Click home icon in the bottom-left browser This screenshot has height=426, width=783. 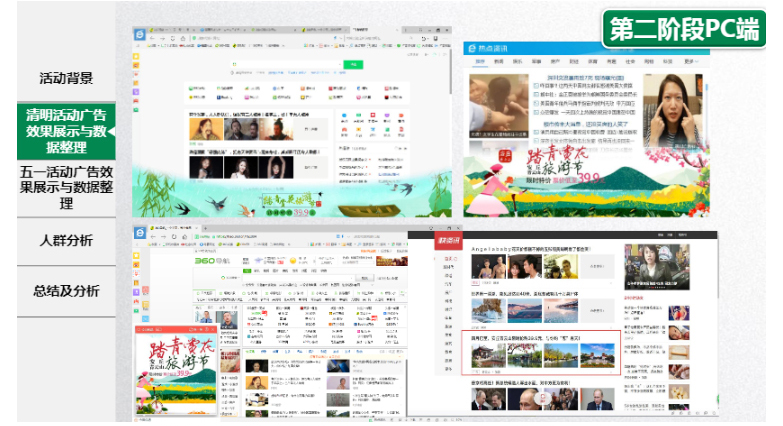click(x=184, y=237)
